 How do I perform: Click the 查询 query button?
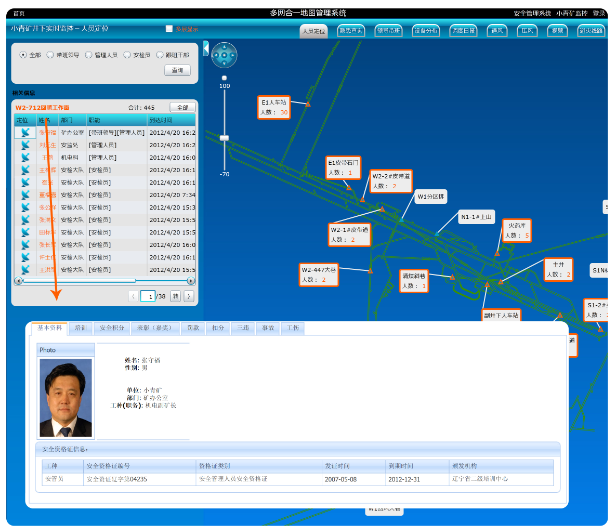(177, 70)
